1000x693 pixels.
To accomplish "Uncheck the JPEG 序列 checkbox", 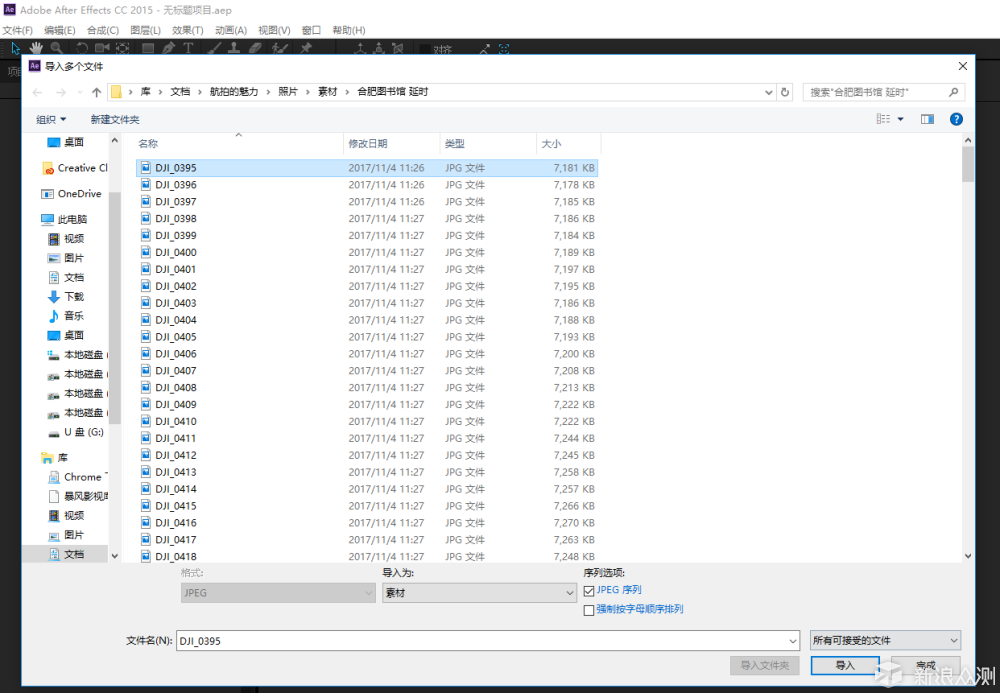I will coord(589,591).
